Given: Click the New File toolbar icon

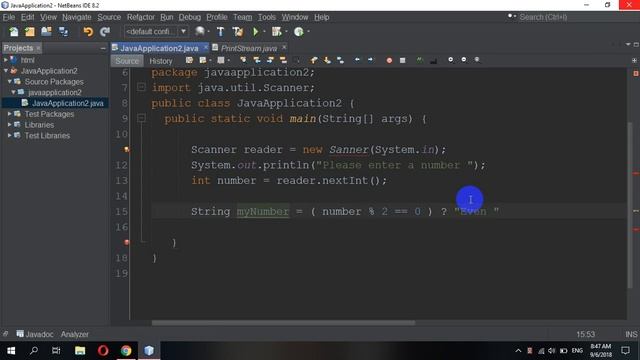Looking at the screenshot, I should pos(13,32).
